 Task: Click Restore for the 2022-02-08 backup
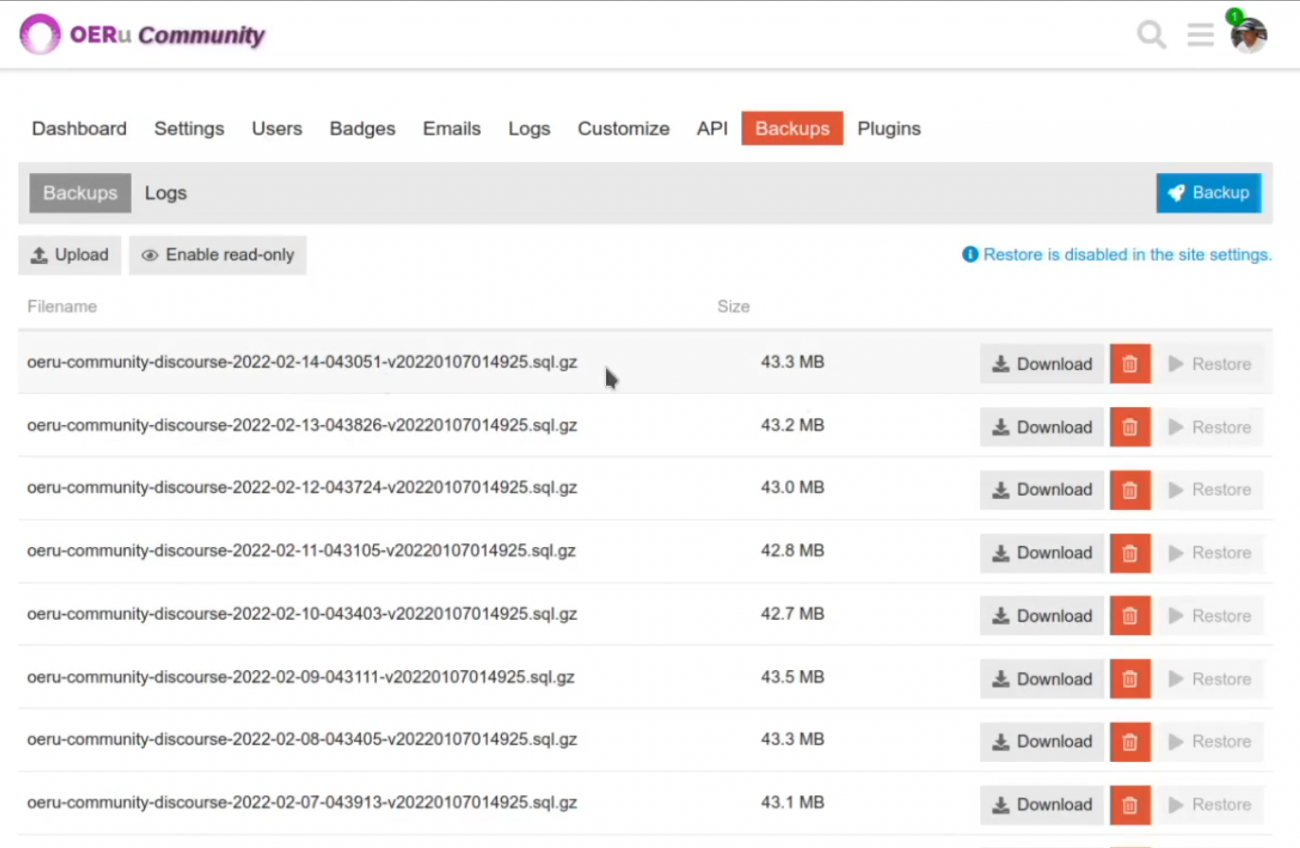pyautogui.click(x=1210, y=742)
